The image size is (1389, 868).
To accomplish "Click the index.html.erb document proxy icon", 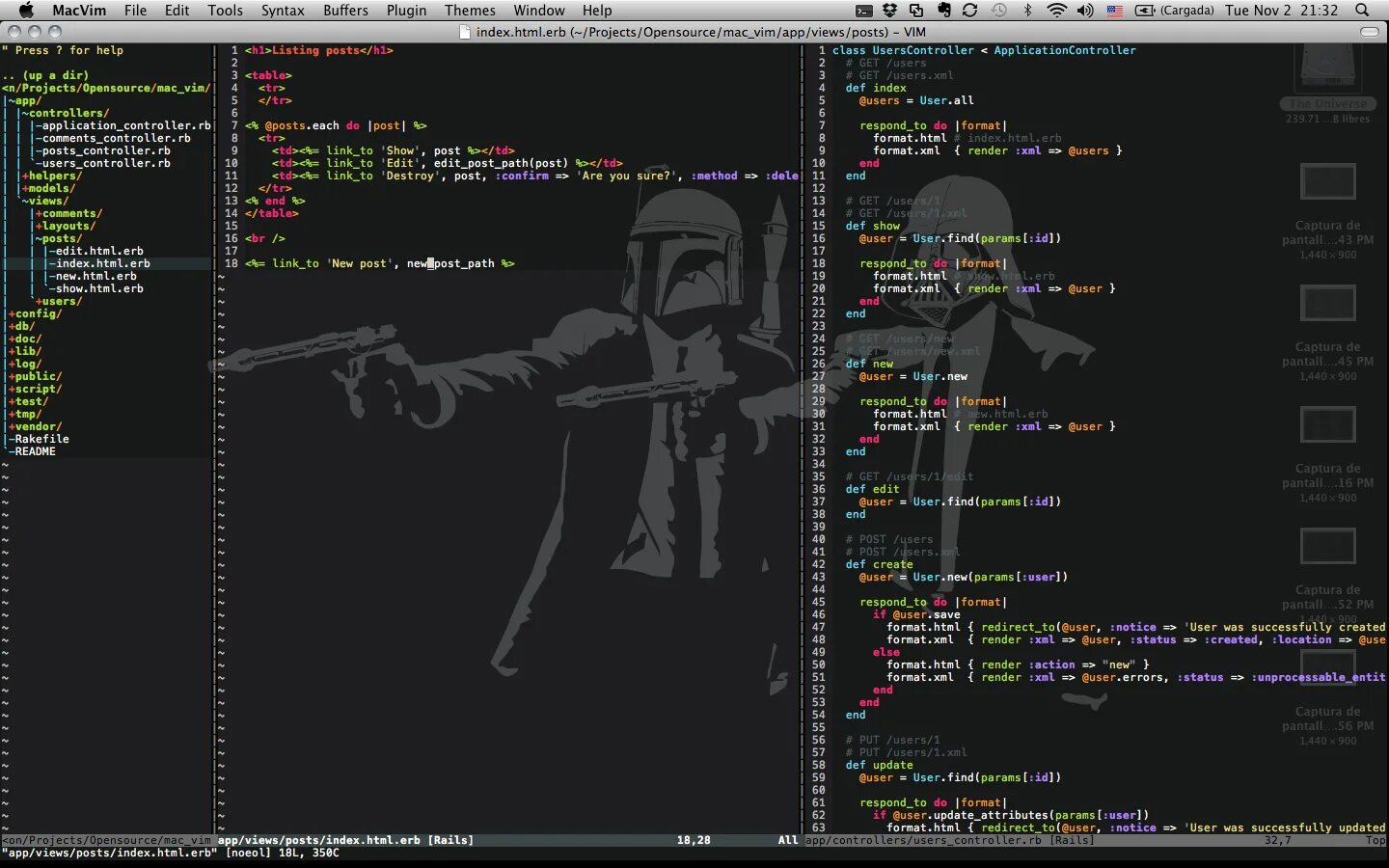I will click(x=465, y=32).
